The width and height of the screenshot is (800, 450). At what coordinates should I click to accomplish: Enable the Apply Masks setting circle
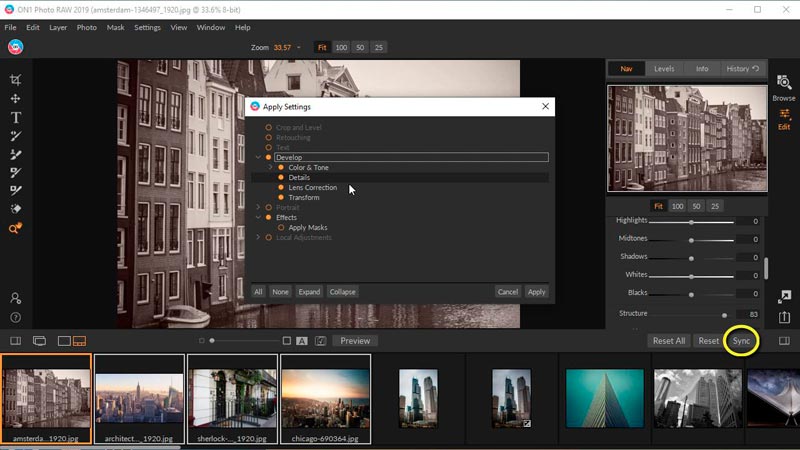point(281,228)
